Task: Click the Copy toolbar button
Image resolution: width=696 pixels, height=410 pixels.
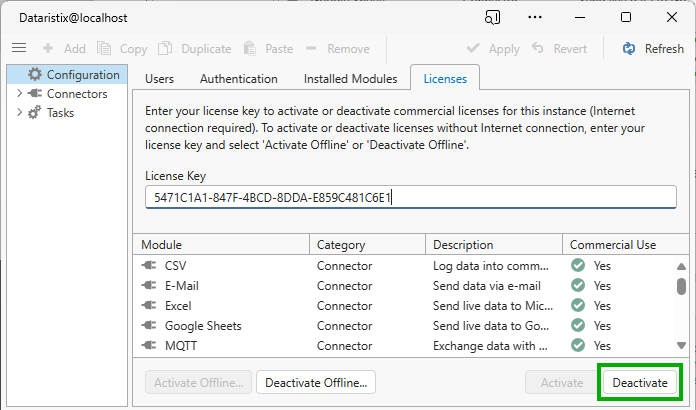Action: click(x=122, y=48)
